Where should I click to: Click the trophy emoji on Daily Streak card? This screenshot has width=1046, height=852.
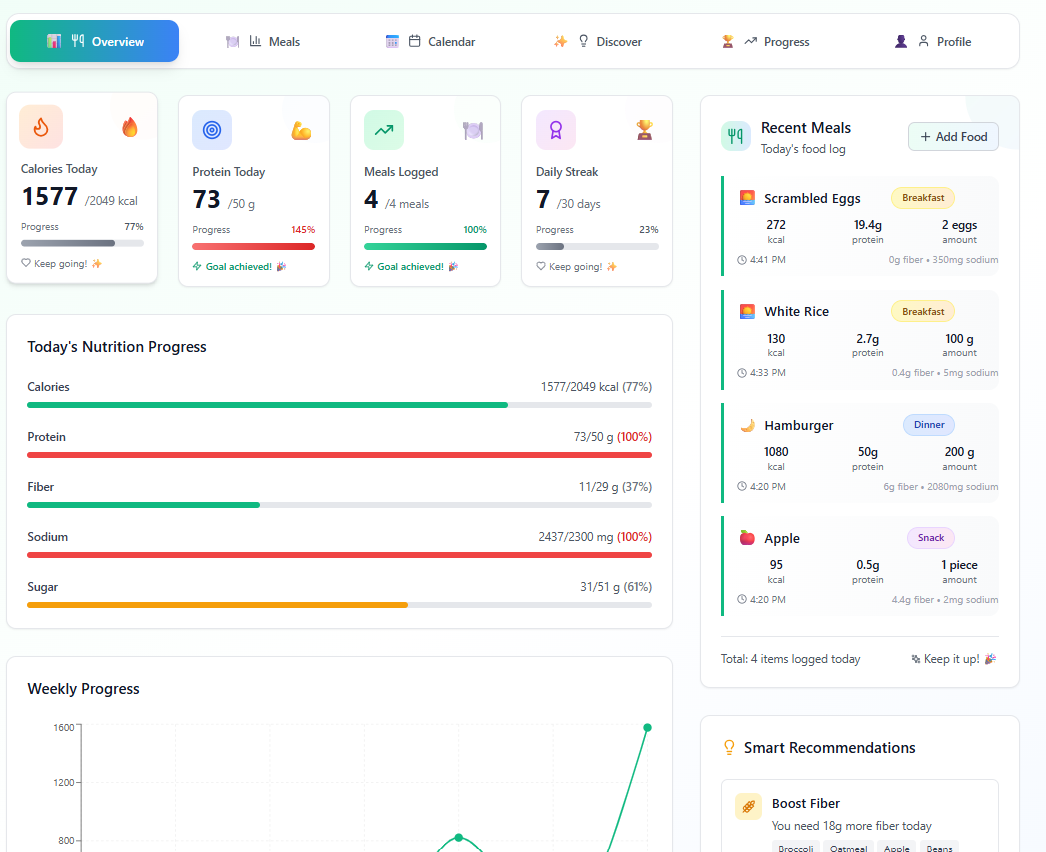644,129
